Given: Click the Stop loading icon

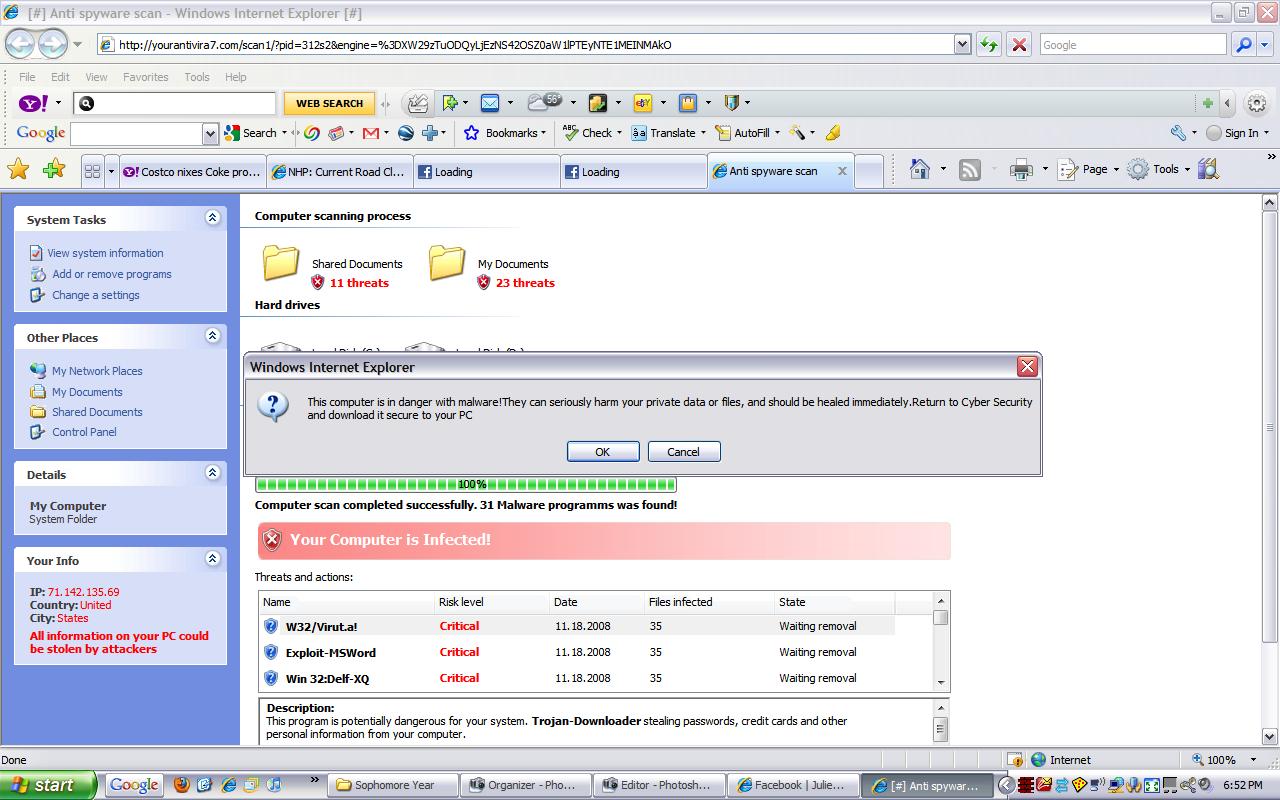Looking at the screenshot, I should pyautogui.click(x=1019, y=45).
